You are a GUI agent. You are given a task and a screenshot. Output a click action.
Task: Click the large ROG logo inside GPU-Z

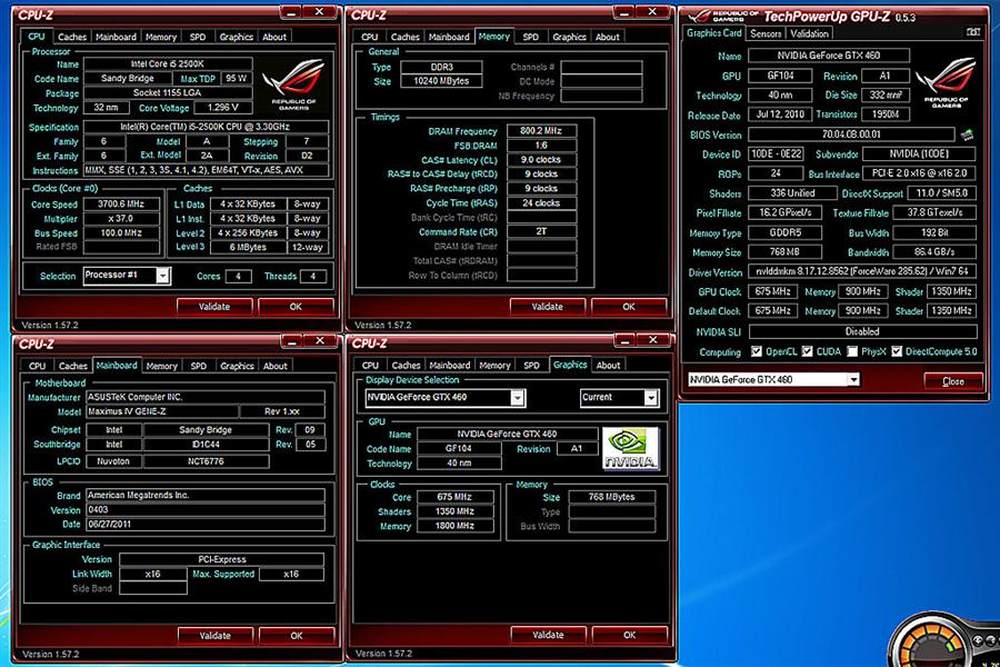tap(946, 83)
